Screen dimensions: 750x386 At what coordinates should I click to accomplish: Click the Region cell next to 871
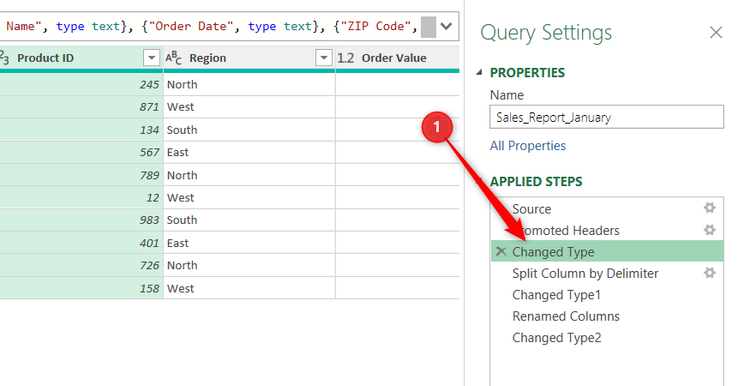[249, 107]
